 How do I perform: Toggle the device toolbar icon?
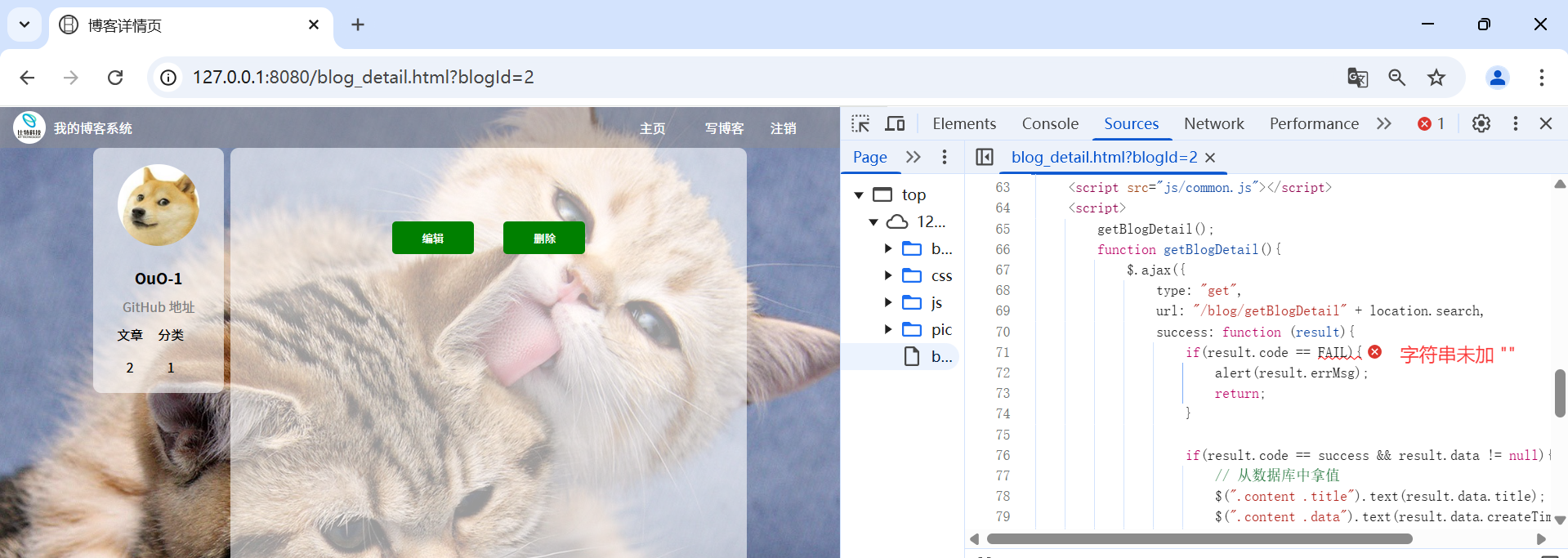pos(895,123)
